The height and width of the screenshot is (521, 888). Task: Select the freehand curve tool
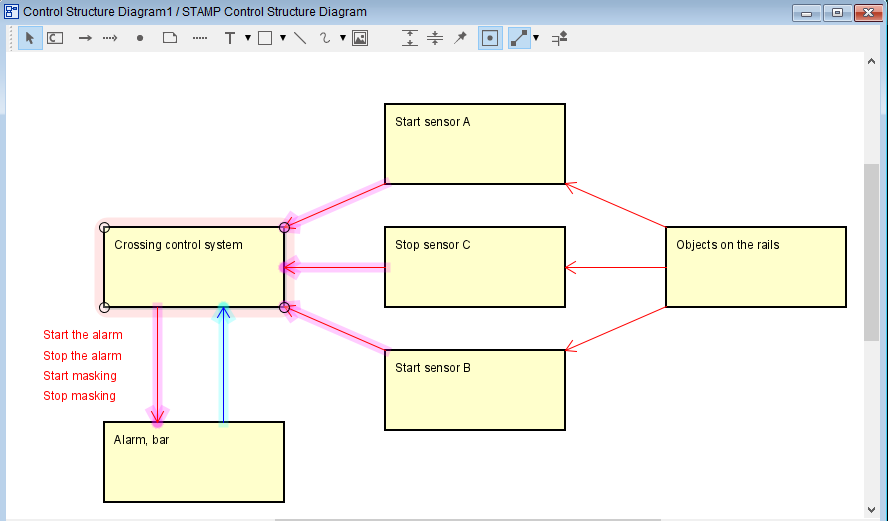pos(325,38)
